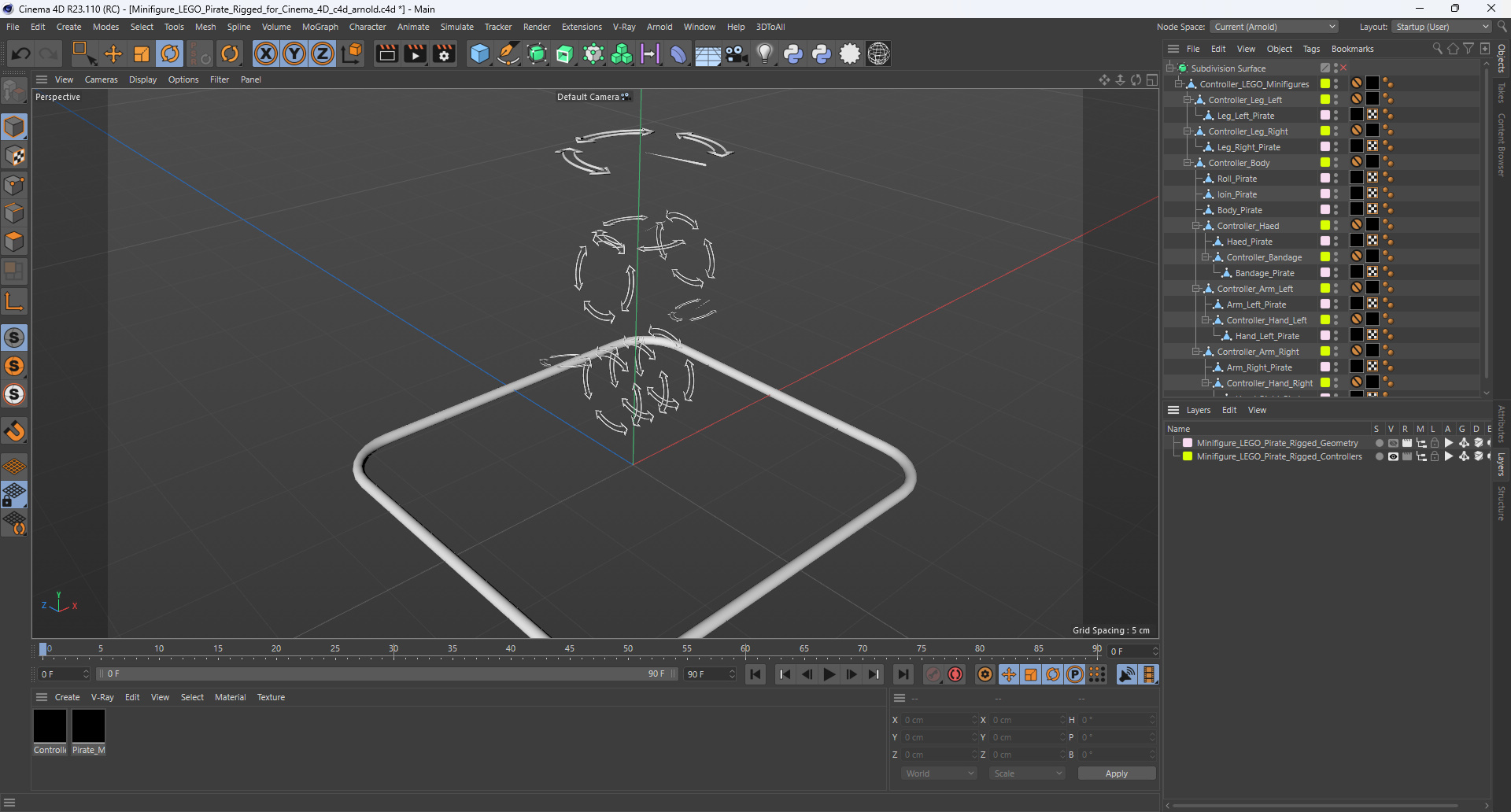The width and height of the screenshot is (1511, 812).
Task: Select the Rotate tool
Action: [x=170, y=54]
